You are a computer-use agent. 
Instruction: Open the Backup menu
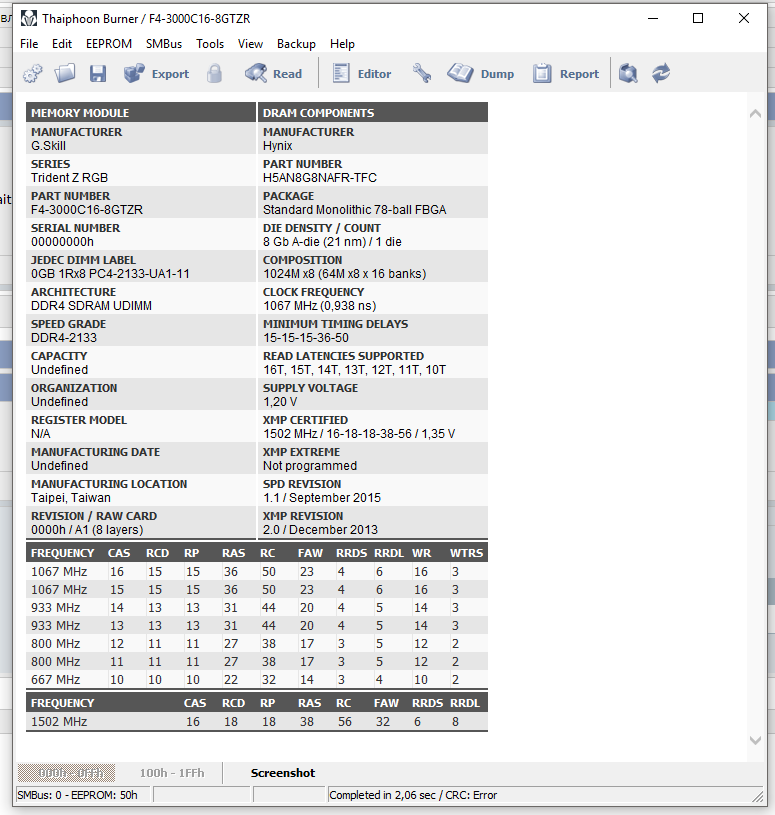pos(296,44)
